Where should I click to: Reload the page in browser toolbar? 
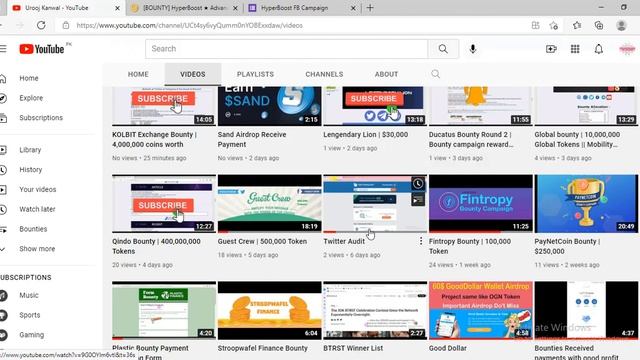click(x=41, y=25)
